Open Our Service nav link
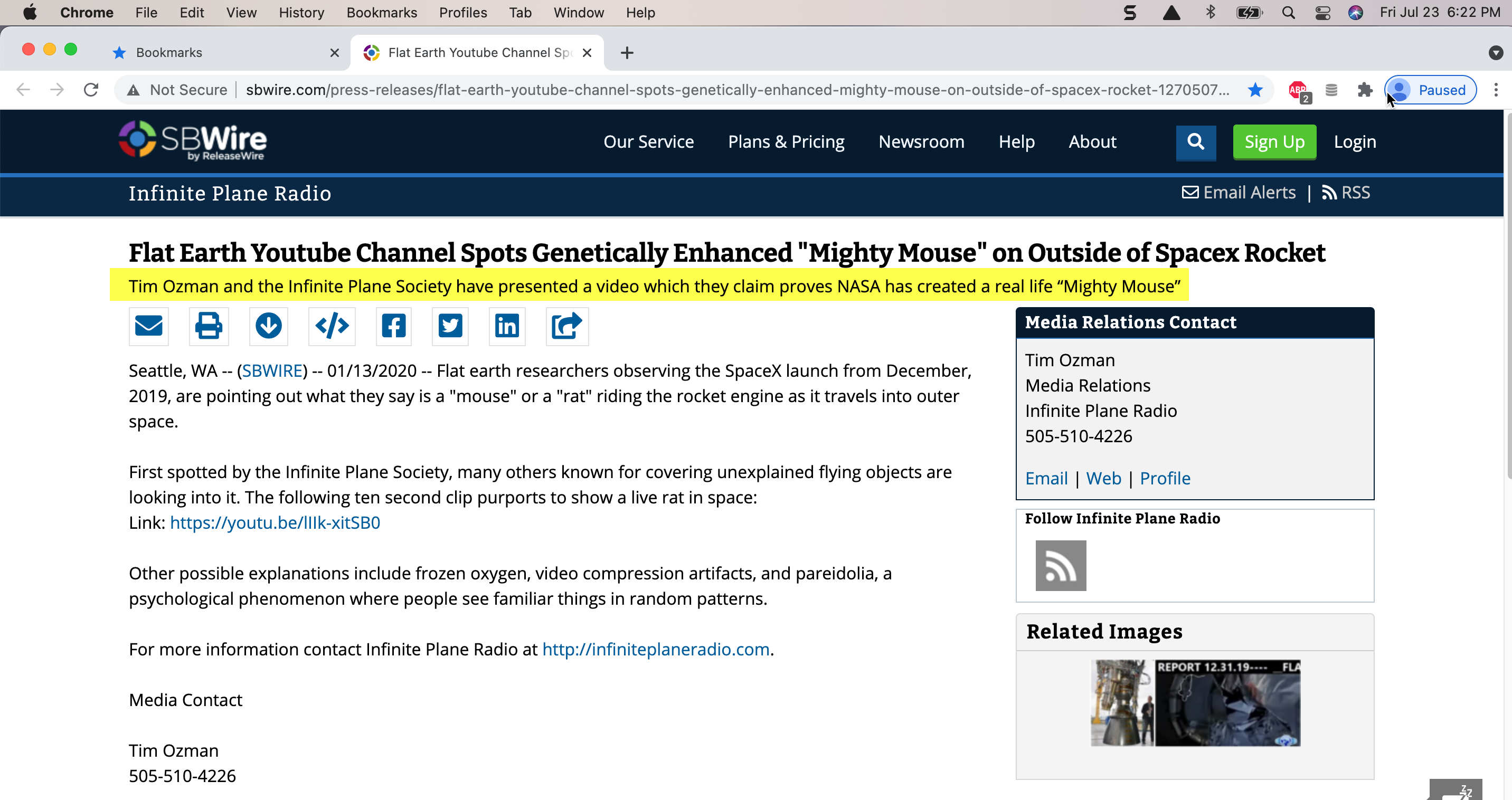This screenshot has width=1512, height=800. [x=649, y=142]
